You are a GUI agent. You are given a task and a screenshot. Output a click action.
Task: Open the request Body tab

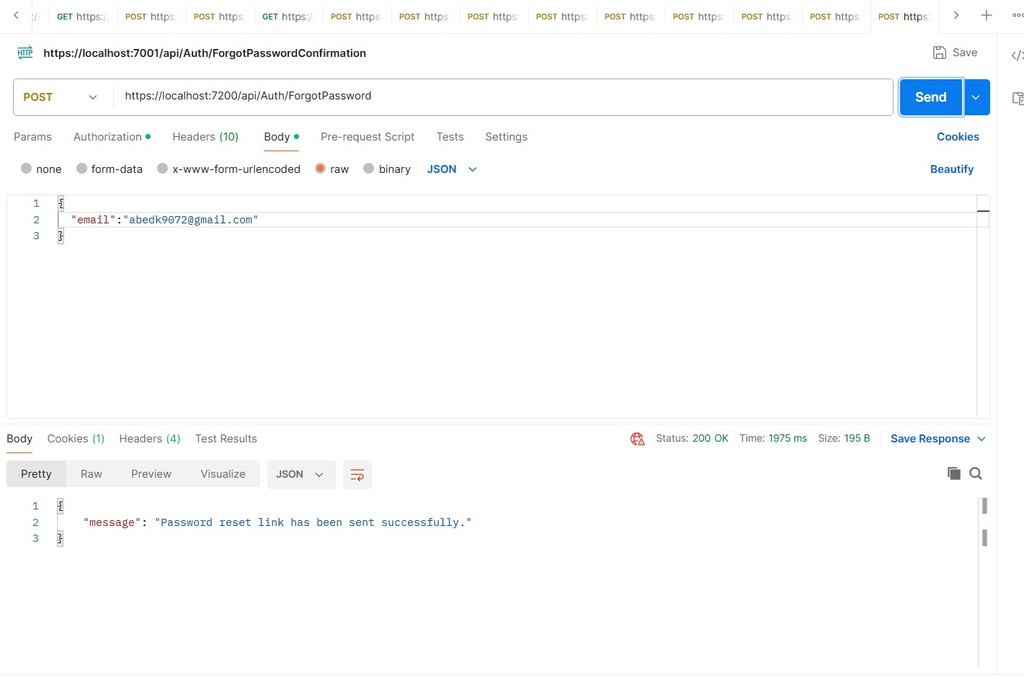[281, 137]
